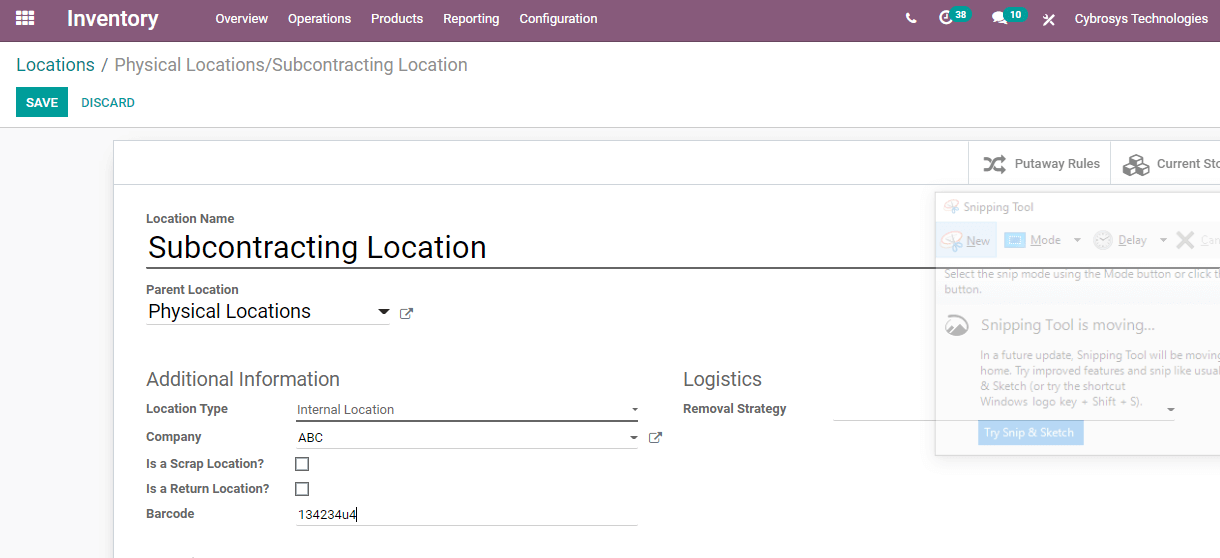Click the phone call icon
The height and width of the screenshot is (558, 1220).
(910, 19)
